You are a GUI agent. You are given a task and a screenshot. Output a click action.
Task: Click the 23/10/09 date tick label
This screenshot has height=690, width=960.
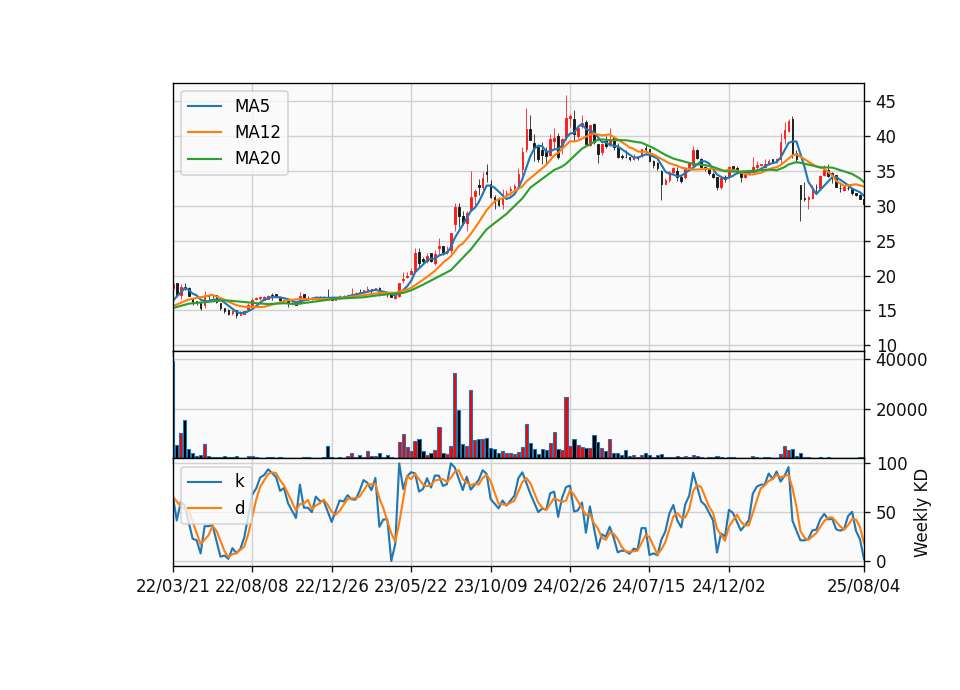(490, 586)
